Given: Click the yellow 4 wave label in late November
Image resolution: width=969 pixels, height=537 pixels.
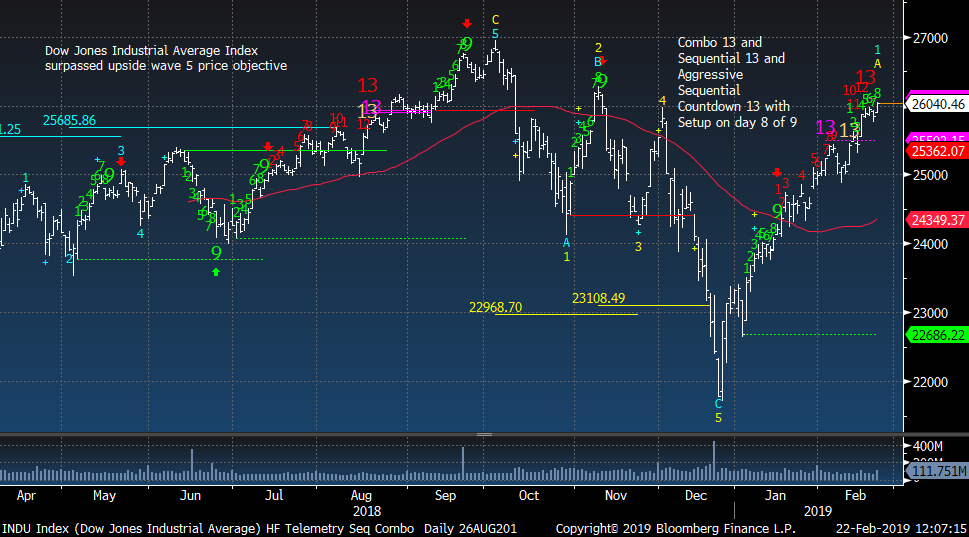Looking at the screenshot, I should click(x=662, y=101).
